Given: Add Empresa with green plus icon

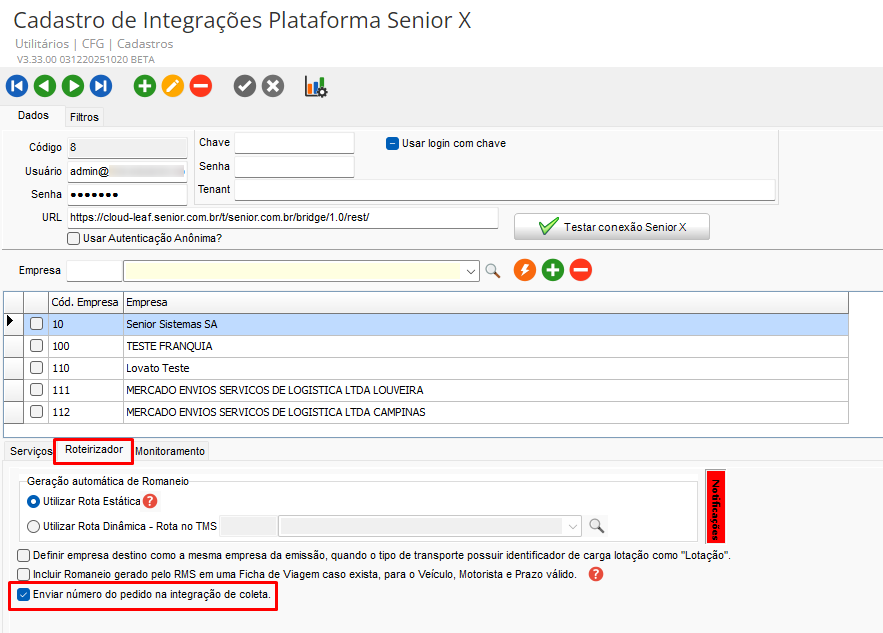Looking at the screenshot, I should [x=553, y=270].
